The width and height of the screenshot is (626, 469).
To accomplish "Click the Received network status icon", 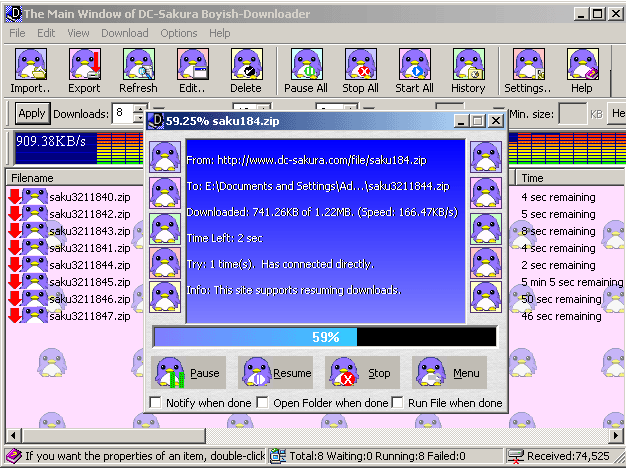I will tap(515, 456).
